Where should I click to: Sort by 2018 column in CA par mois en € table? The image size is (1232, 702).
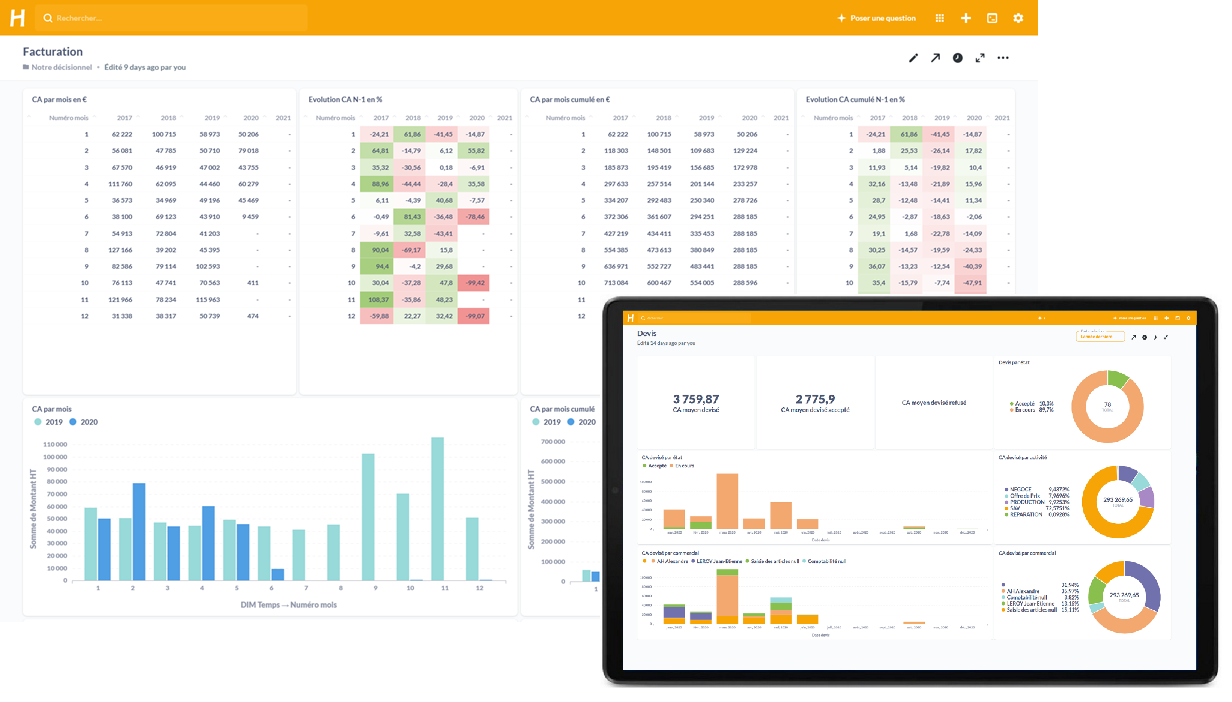point(165,118)
